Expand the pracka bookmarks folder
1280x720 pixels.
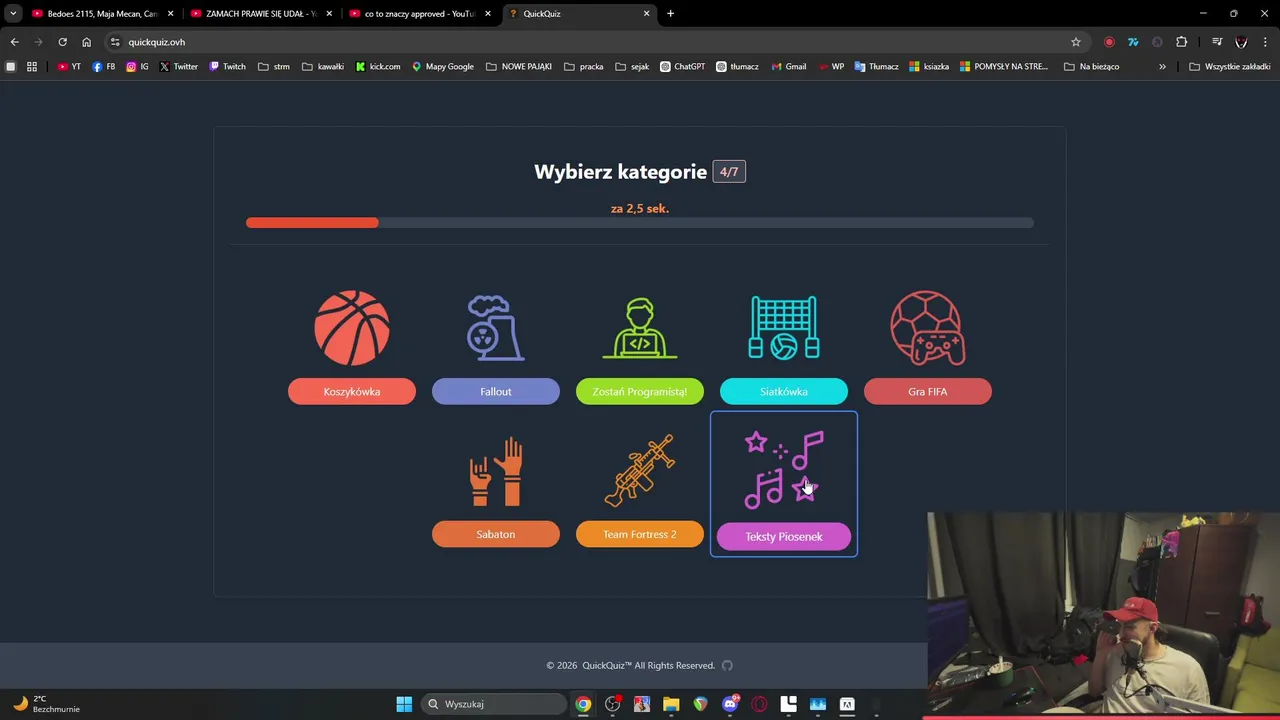584,67
